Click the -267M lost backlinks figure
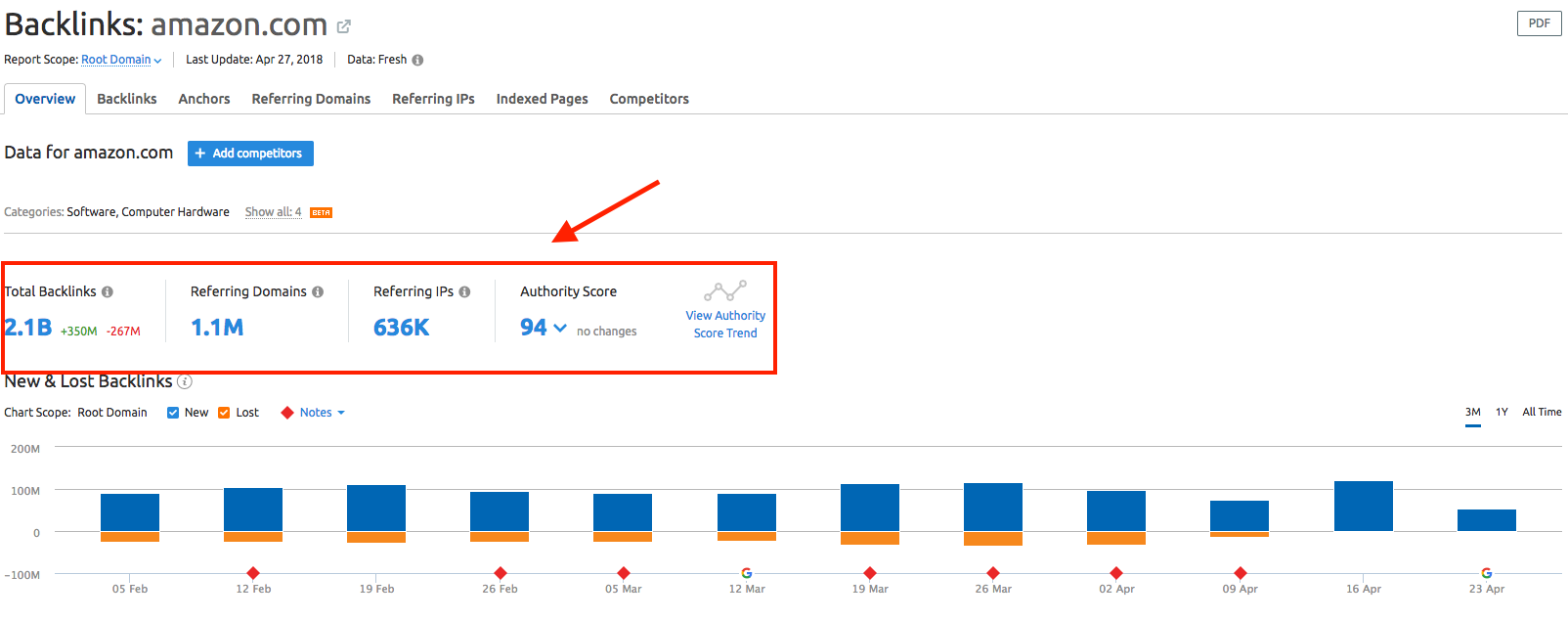 124,332
